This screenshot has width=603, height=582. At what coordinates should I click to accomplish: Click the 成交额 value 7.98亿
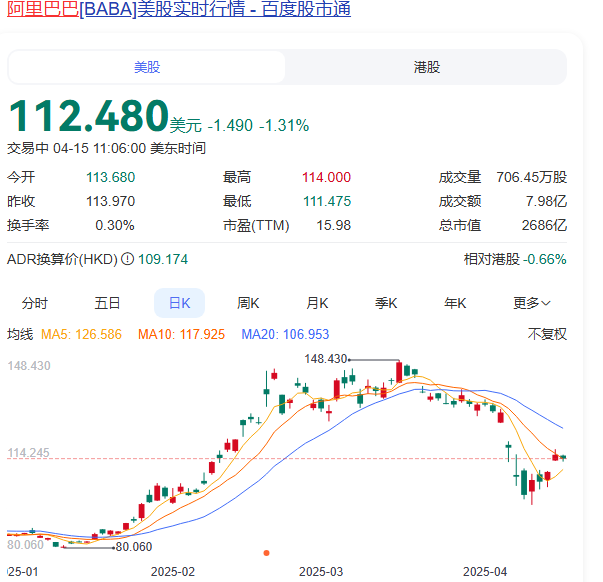tap(546, 201)
